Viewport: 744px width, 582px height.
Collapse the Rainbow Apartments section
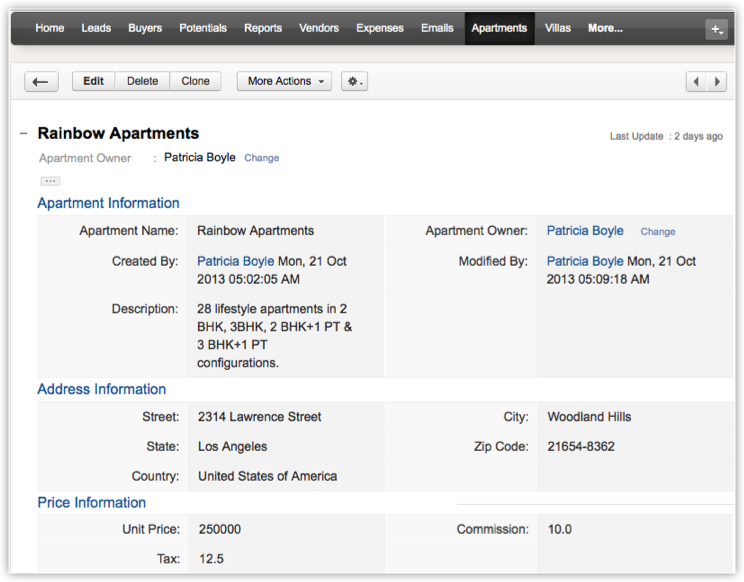pyautogui.click(x=23, y=134)
